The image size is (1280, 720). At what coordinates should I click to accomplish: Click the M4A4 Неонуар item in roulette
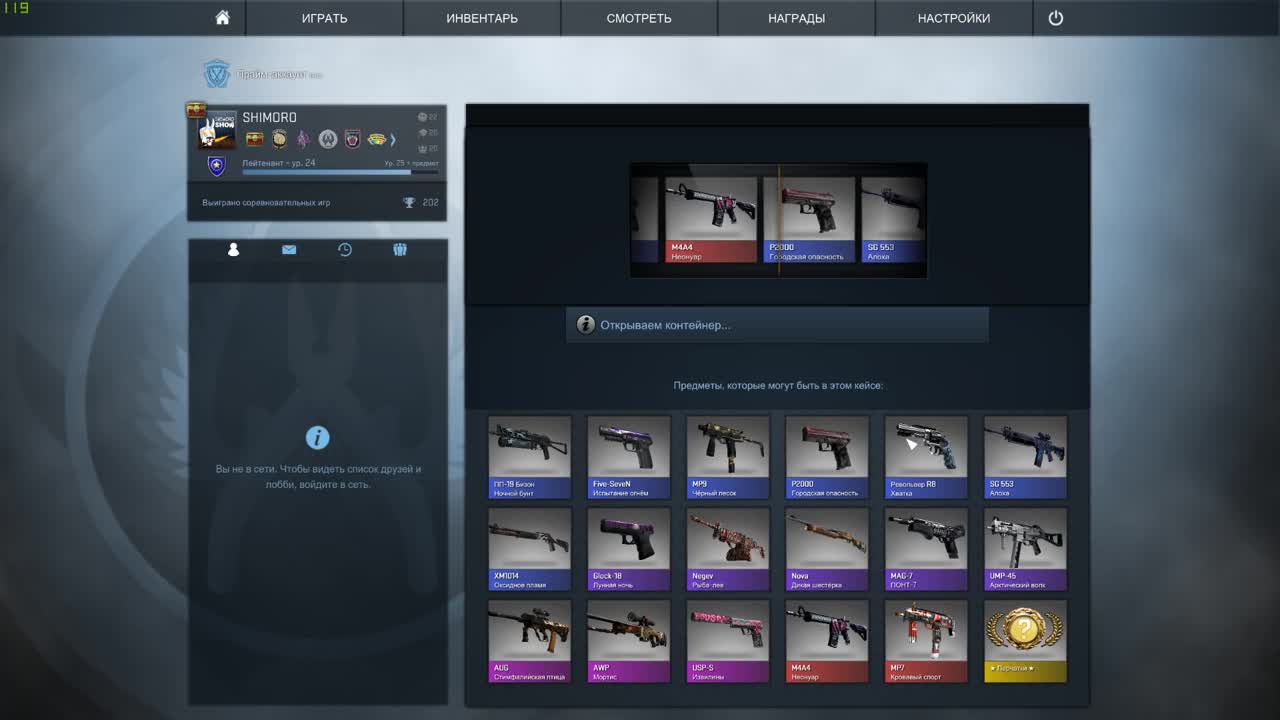click(x=711, y=220)
